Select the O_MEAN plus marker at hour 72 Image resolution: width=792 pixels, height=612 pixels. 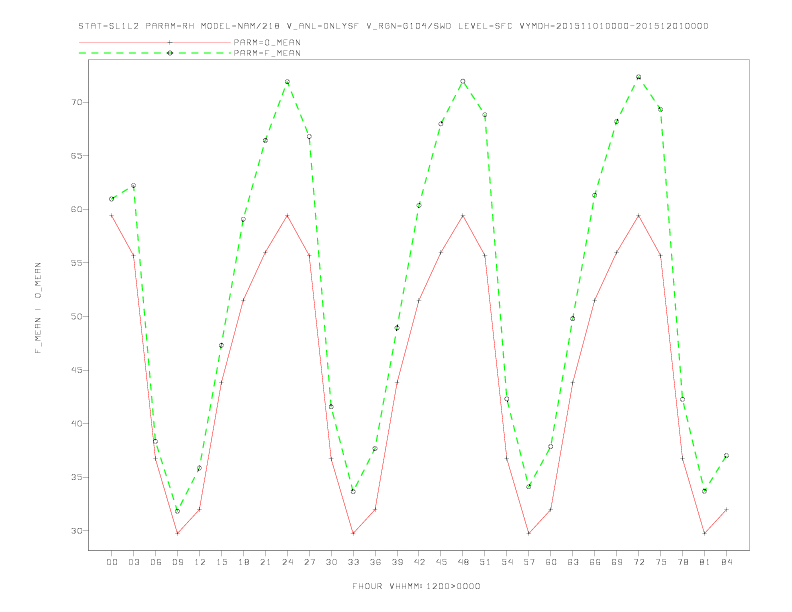point(638,216)
